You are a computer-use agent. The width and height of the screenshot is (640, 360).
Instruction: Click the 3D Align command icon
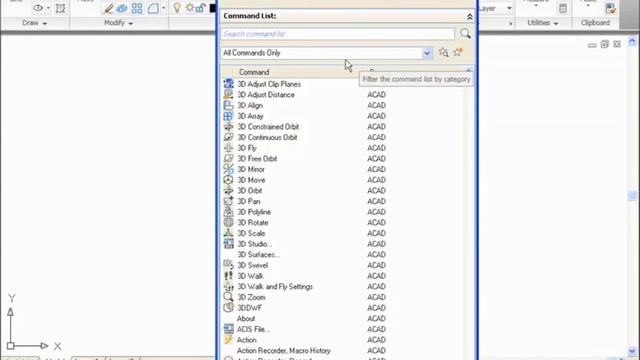click(229, 105)
